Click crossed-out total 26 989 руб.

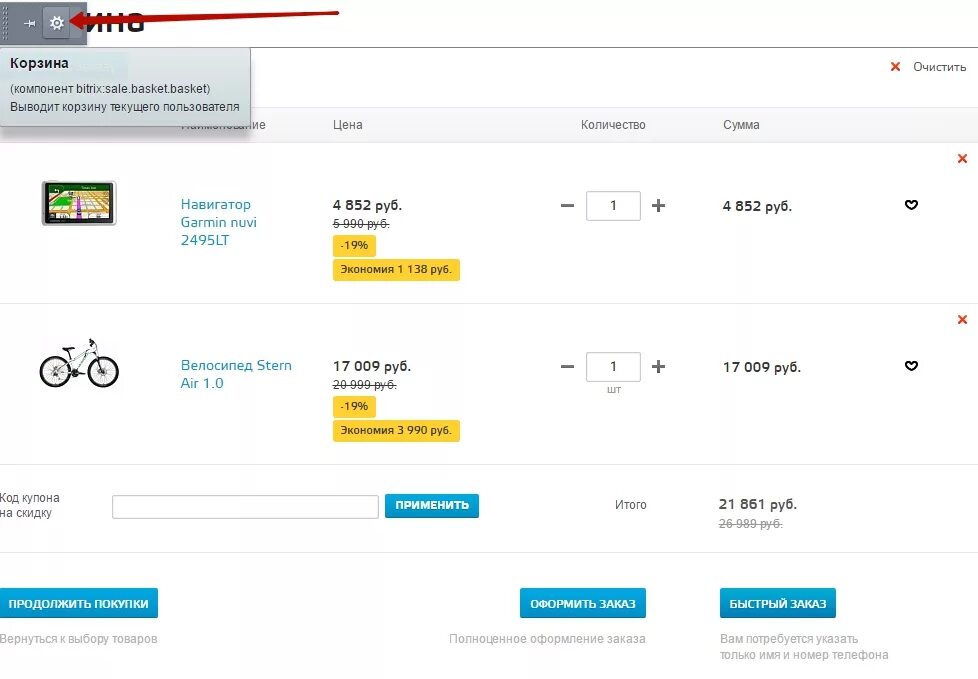[750, 524]
